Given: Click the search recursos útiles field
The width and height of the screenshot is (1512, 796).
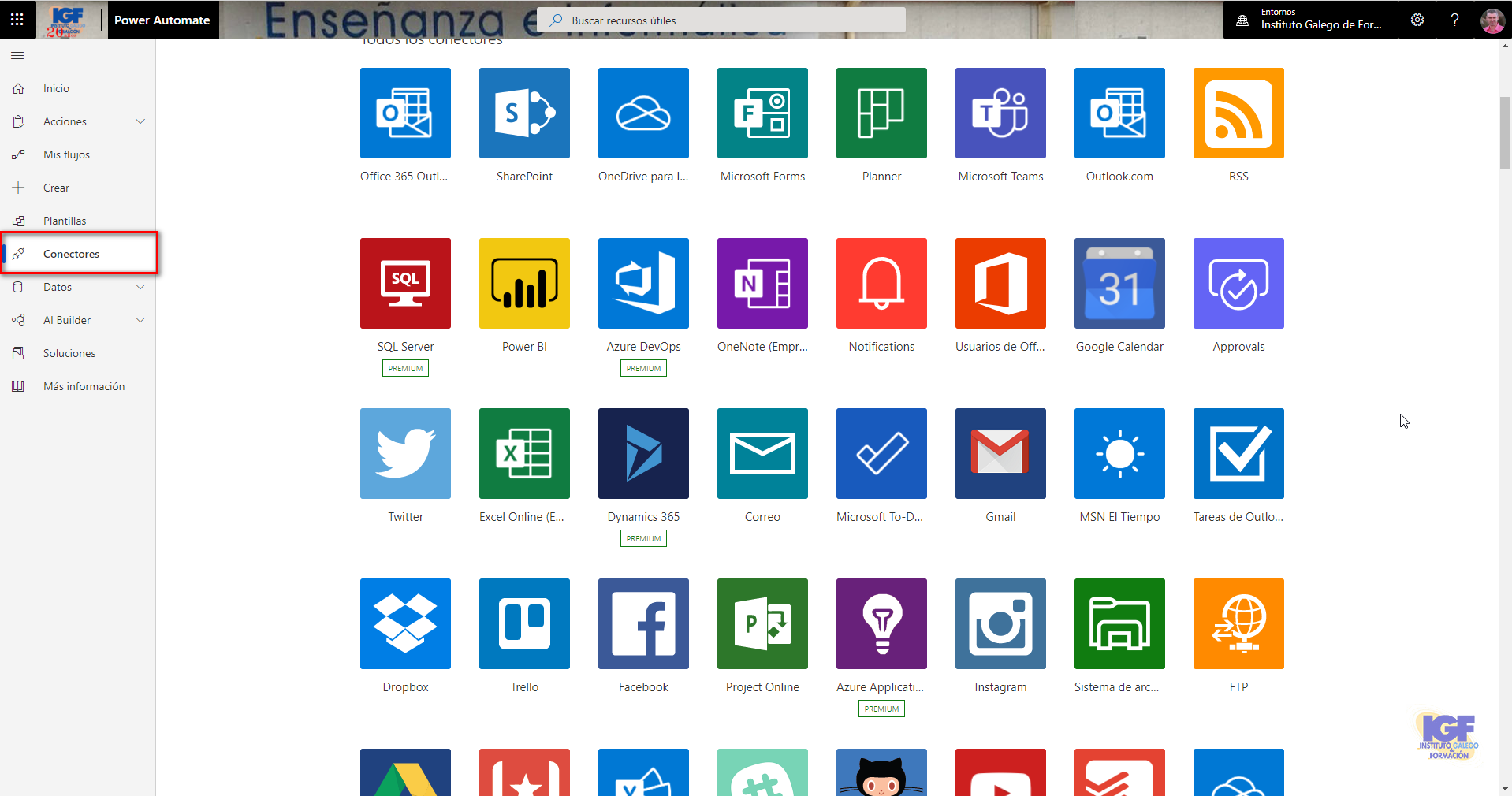Looking at the screenshot, I should 720,20.
